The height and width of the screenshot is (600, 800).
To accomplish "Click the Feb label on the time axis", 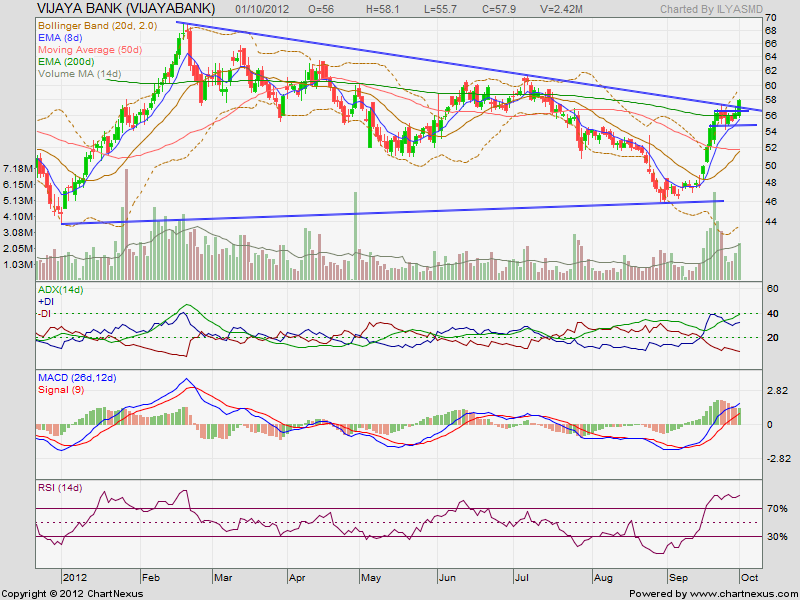I will coord(151,578).
